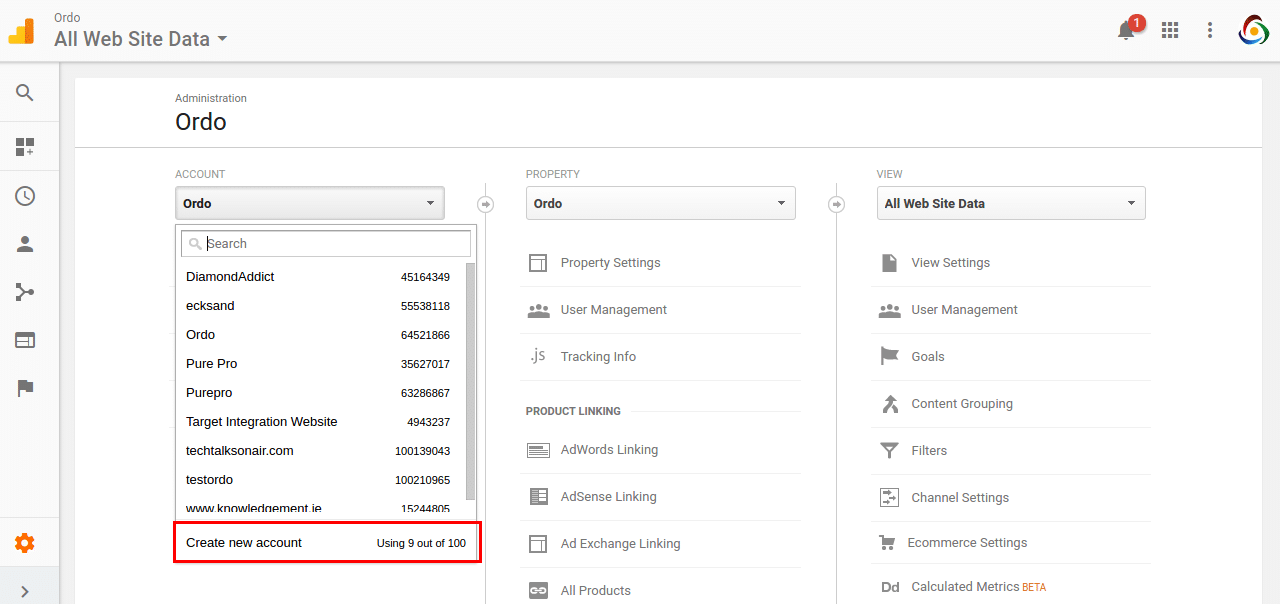The width and height of the screenshot is (1280, 604).
Task: Click the user profile avatar
Action: coord(1253,30)
